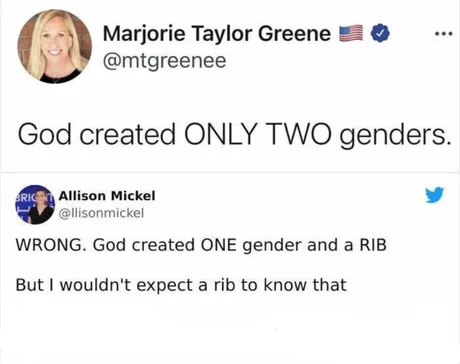The image size is (460, 364).
Task: Click the Allison Mickel display name
Action: pos(107,196)
